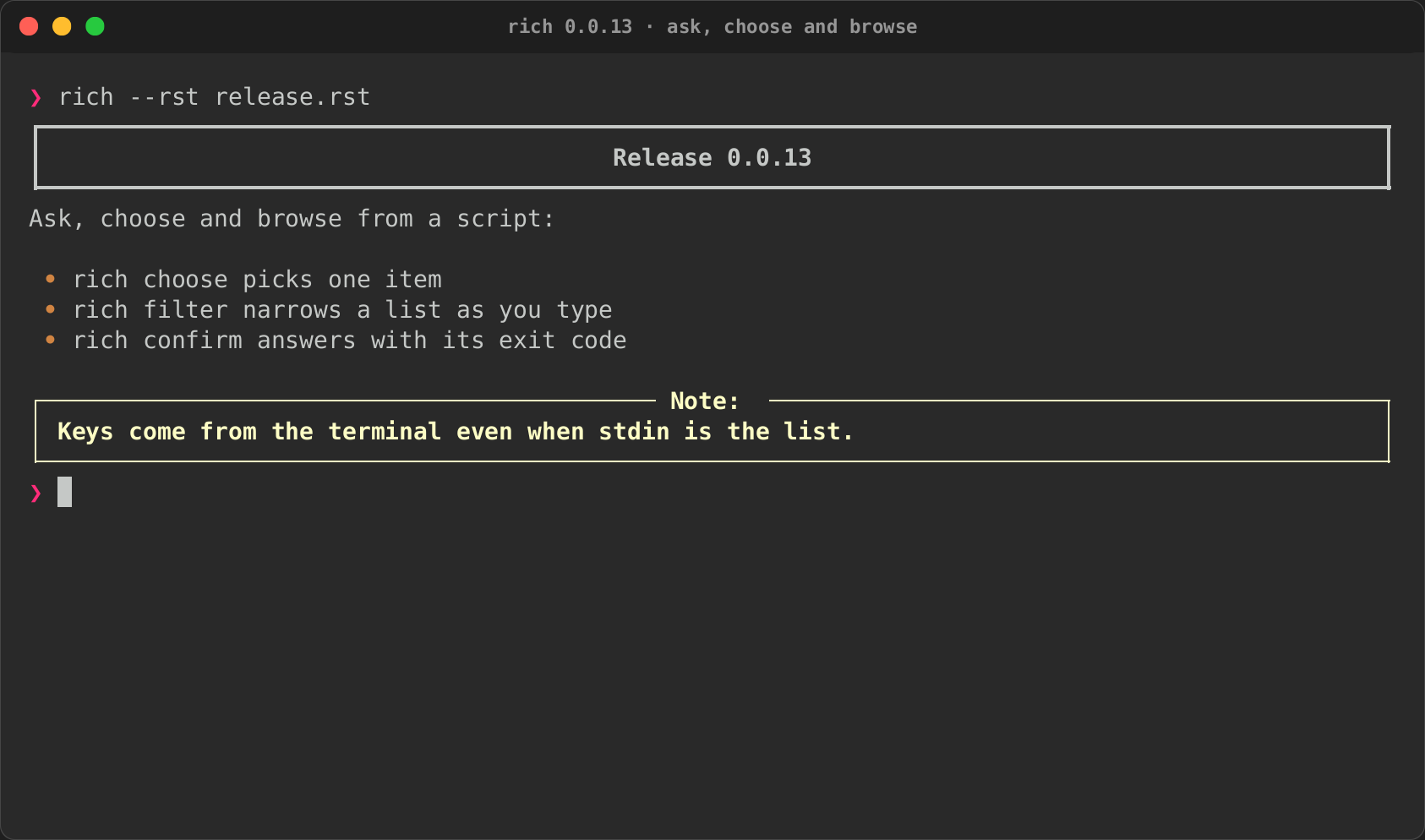Screen dimensions: 1425x840
Task: Click the note text 'Keys come from the terminal...'
Action: point(456,432)
